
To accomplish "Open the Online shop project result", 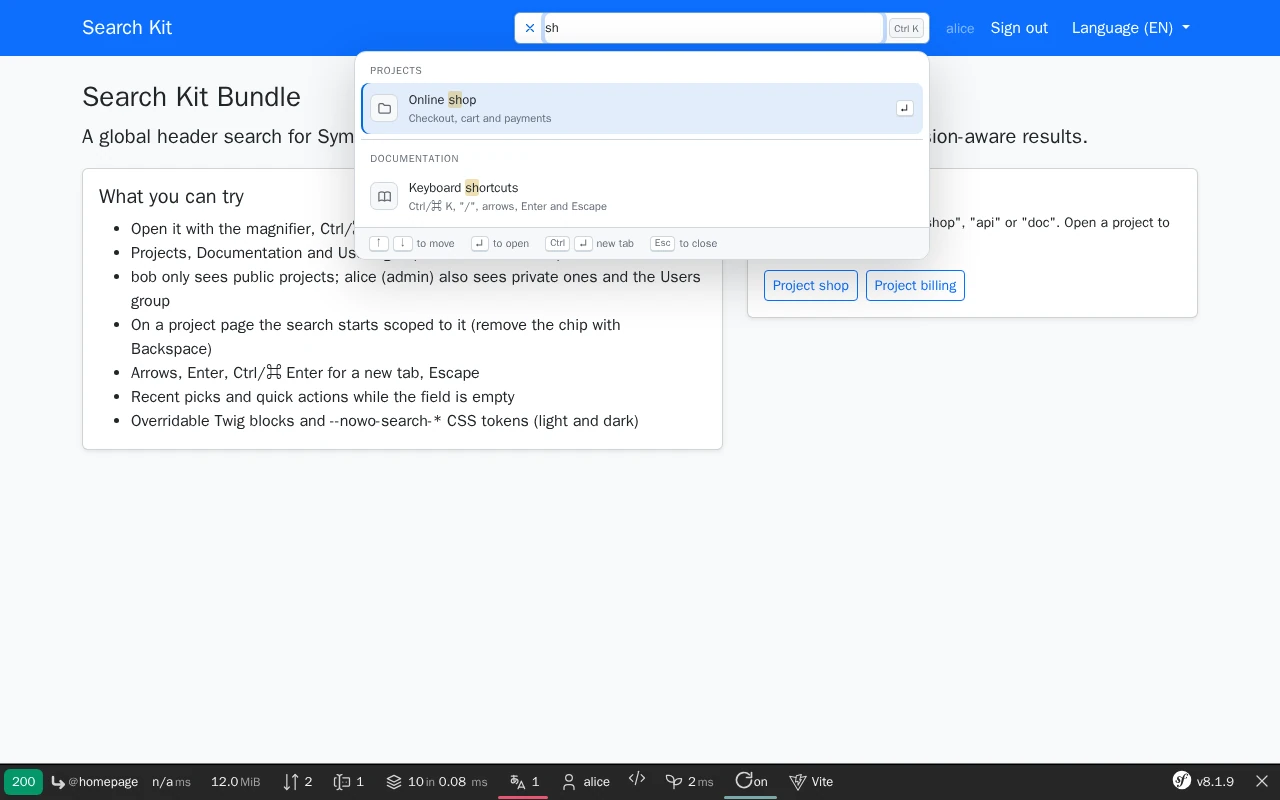I will point(642,108).
